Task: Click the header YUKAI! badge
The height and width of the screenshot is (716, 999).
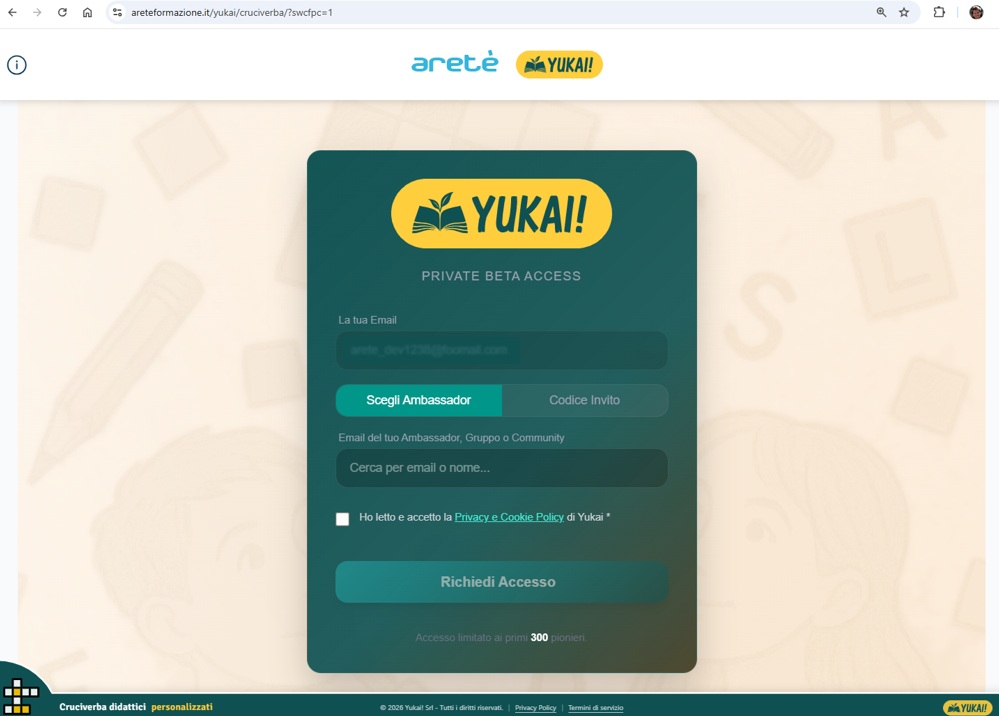Action: 559,64
